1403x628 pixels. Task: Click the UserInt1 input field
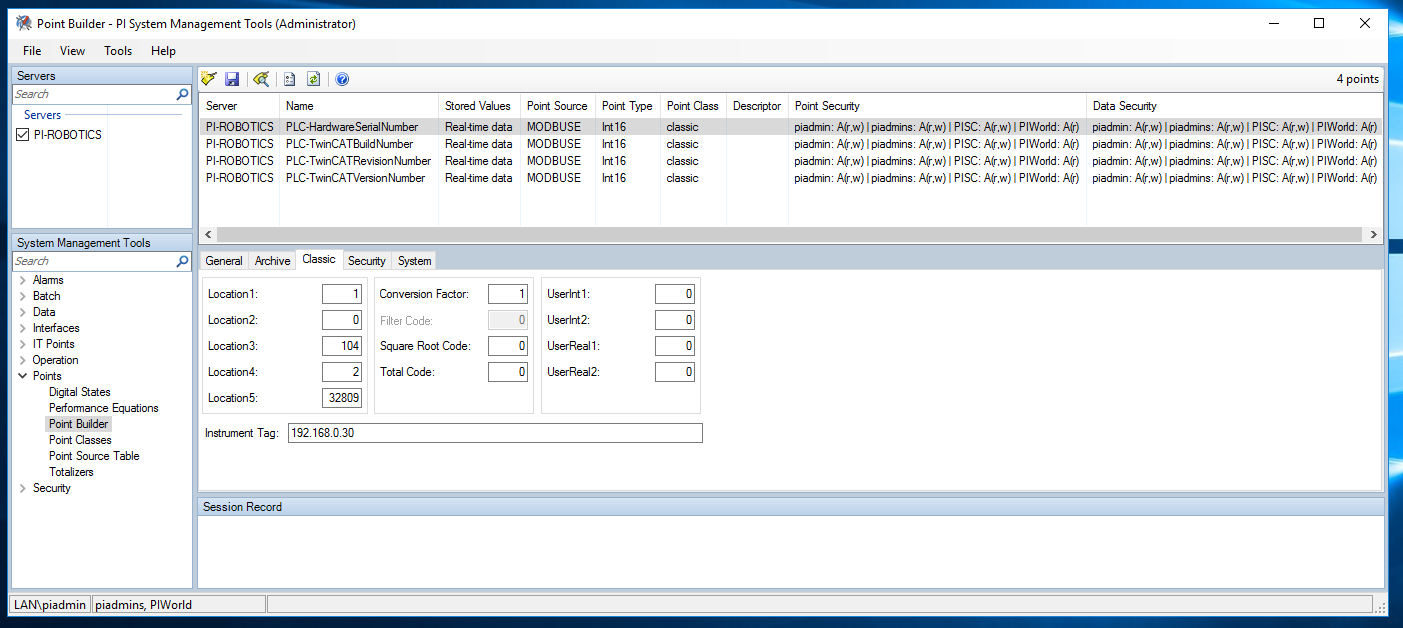point(675,294)
